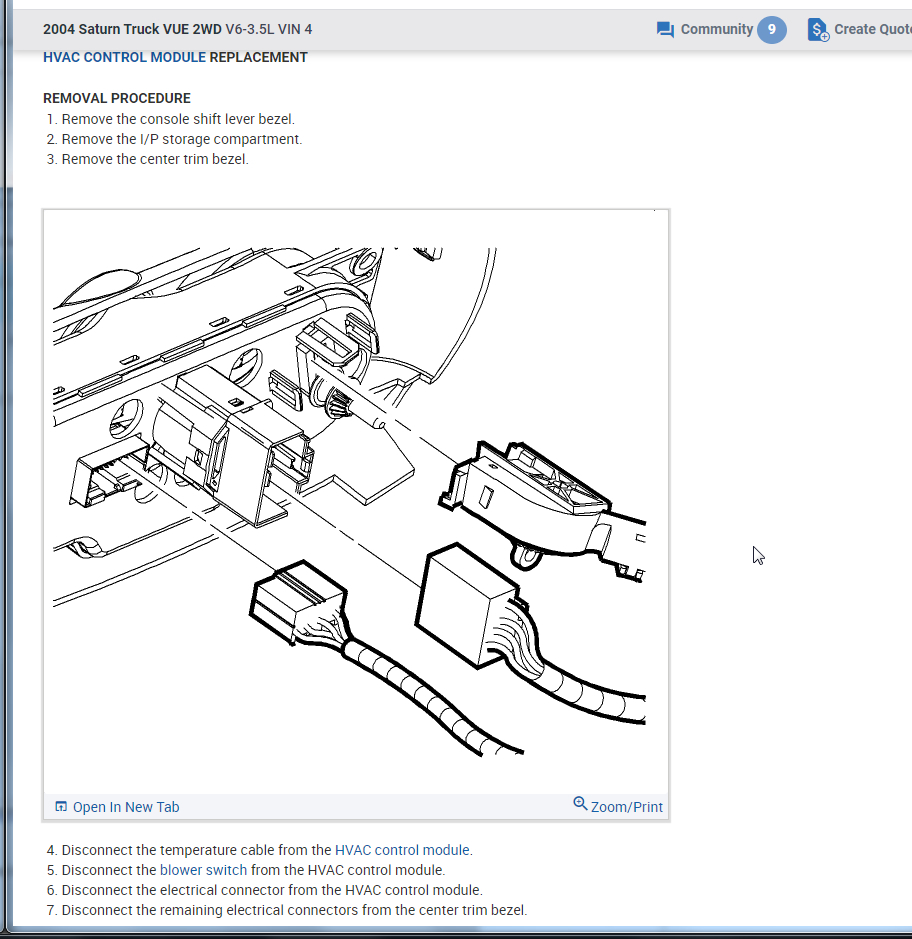Follow the blower switch link in step 5
912x939 pixels.
click(x=204, y=870)
